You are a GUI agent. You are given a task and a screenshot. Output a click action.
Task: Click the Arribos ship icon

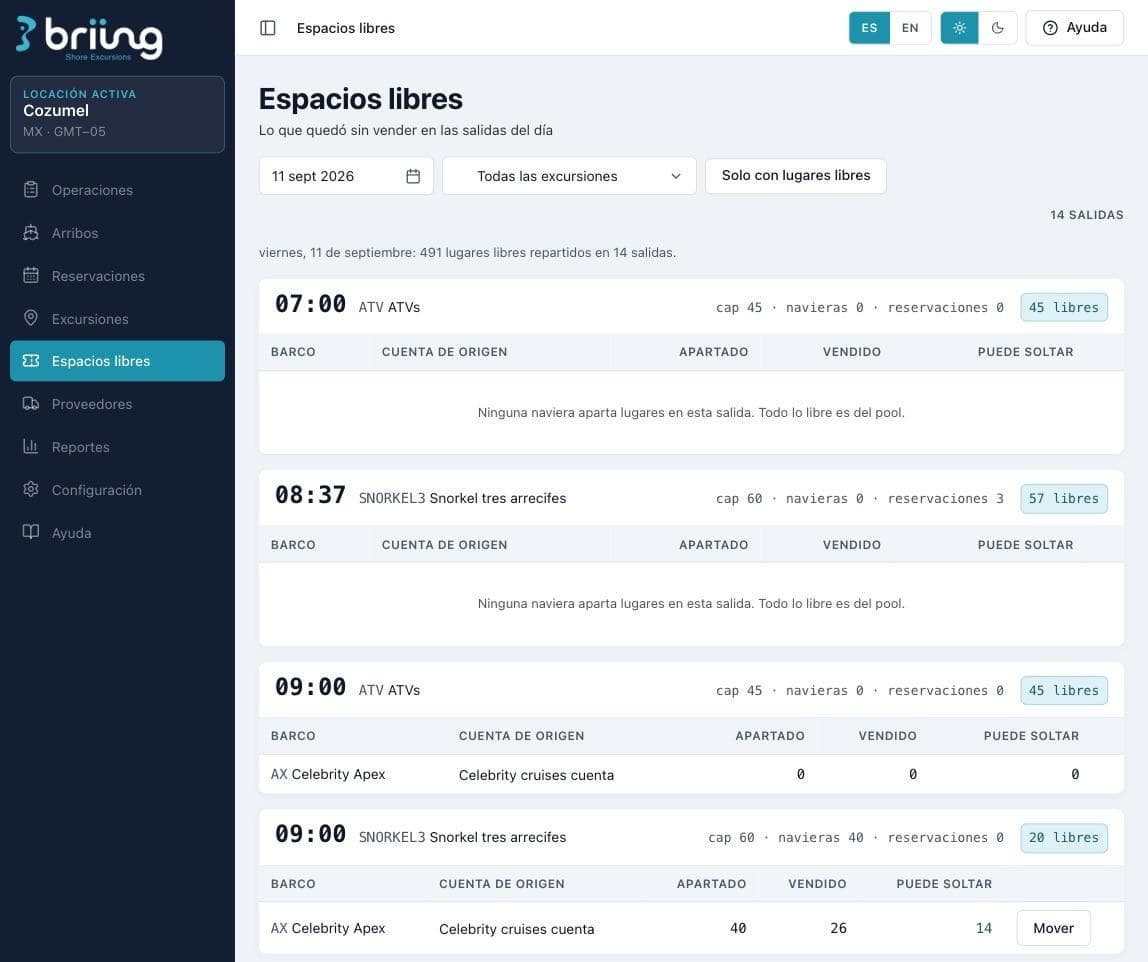31,233
